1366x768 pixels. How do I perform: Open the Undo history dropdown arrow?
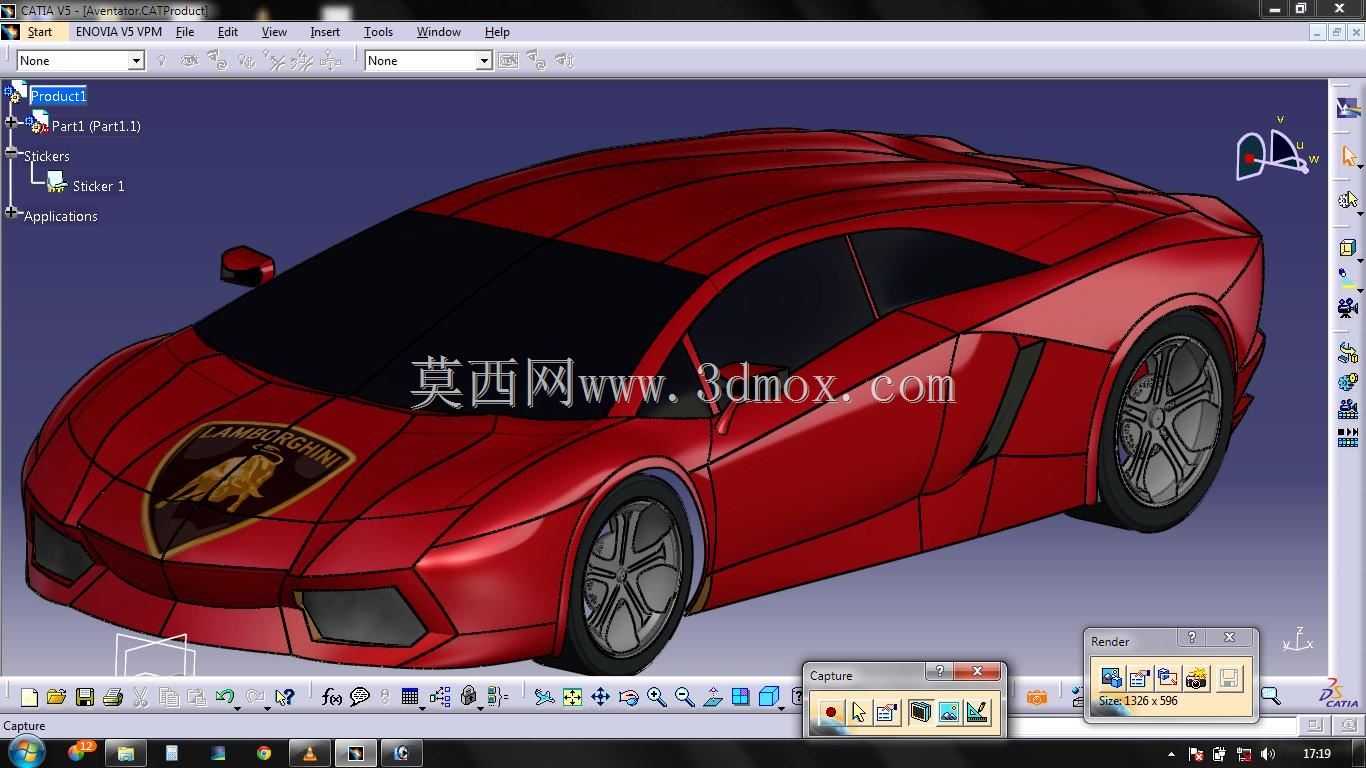pyautogui.click(x=238, y=707)
